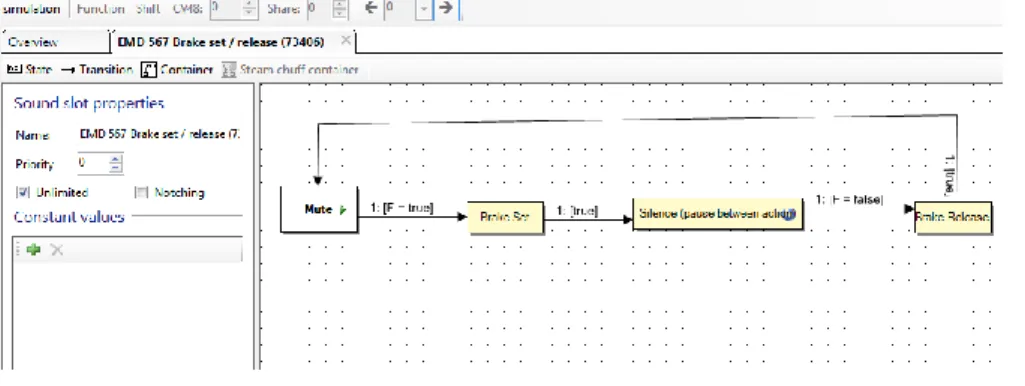Select the State tool in the toolbar

click(x=29, y=69)
